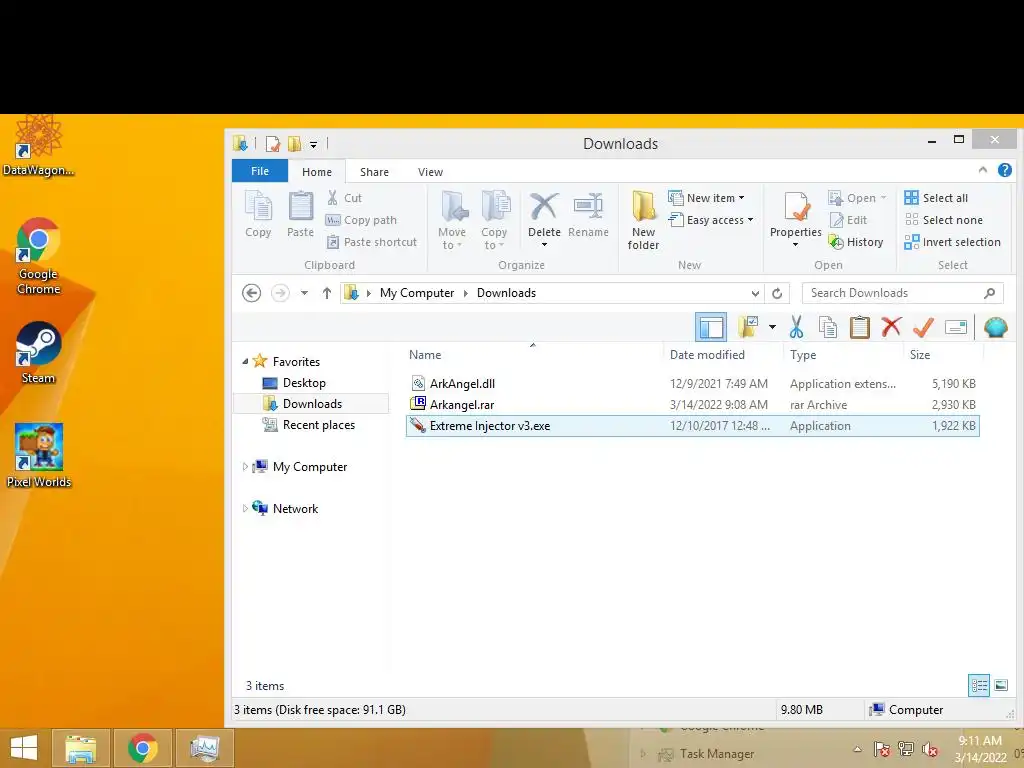Click the Windows Start button on taskbar

click(x=24, y=748)
